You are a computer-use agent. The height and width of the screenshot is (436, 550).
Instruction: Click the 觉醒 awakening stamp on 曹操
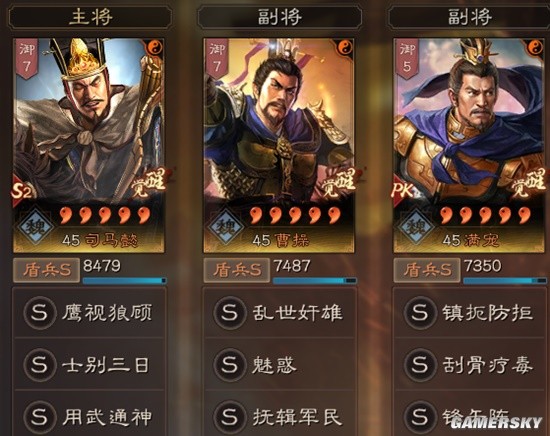[339, 182]
